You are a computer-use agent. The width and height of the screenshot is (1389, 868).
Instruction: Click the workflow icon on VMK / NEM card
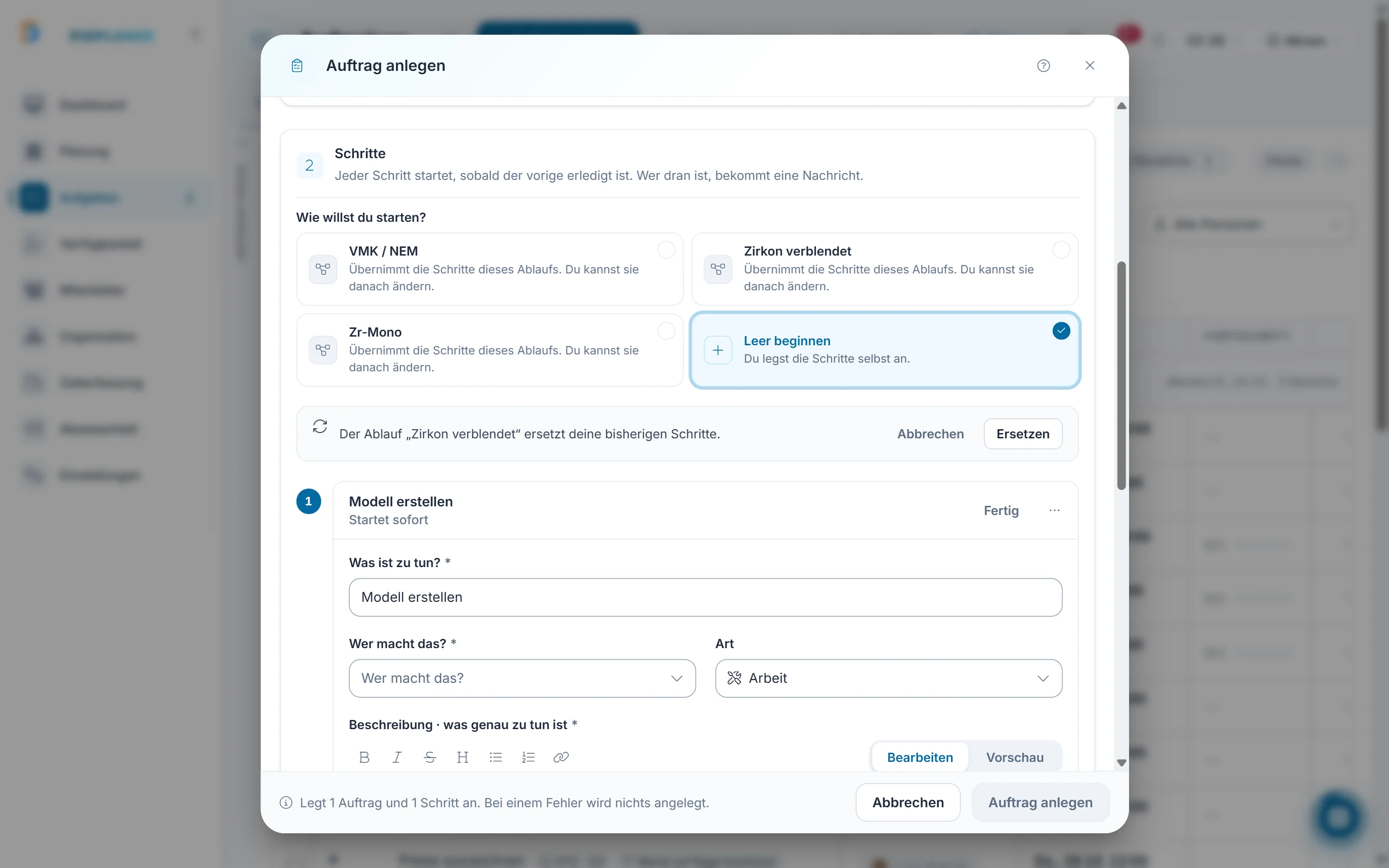coord(323,269)
